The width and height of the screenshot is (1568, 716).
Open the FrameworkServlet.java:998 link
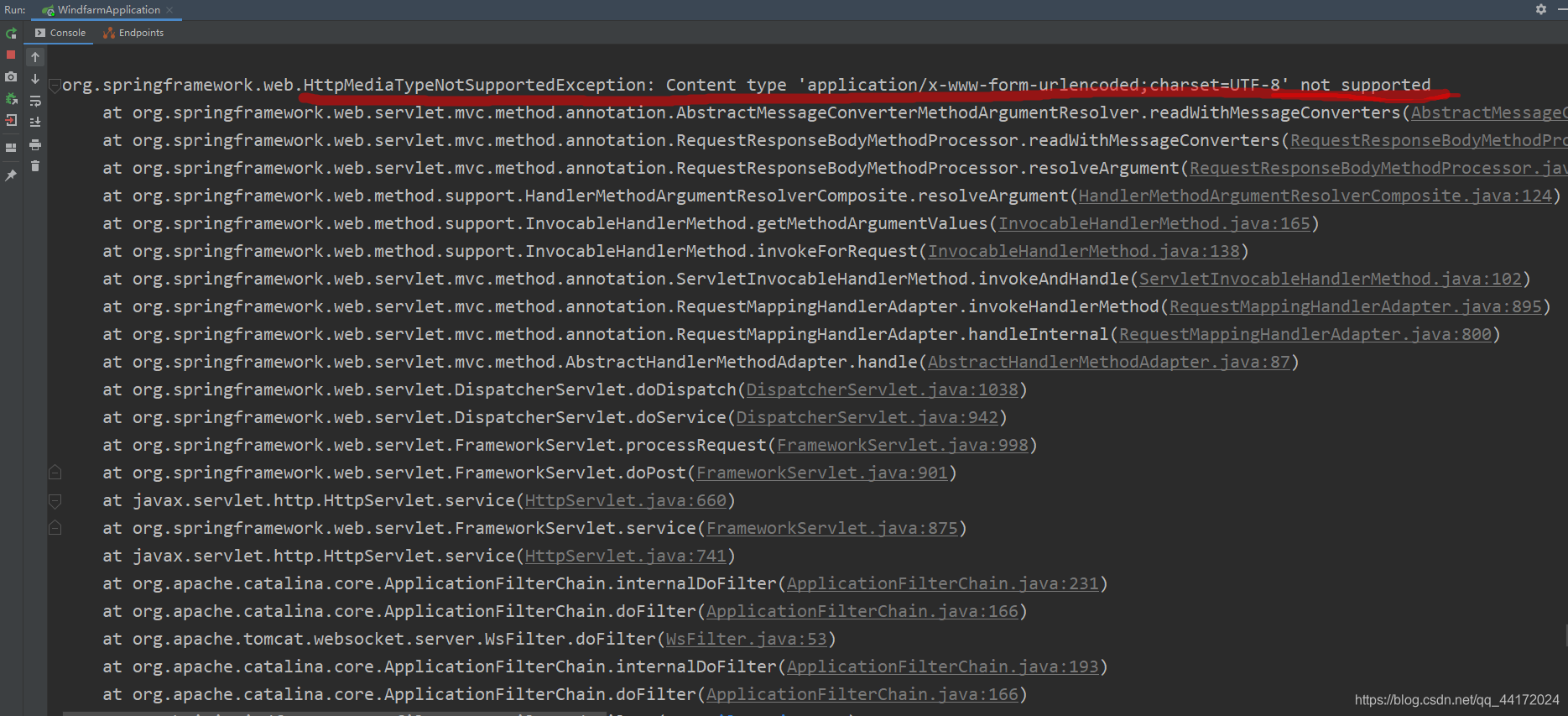(902, 445)
